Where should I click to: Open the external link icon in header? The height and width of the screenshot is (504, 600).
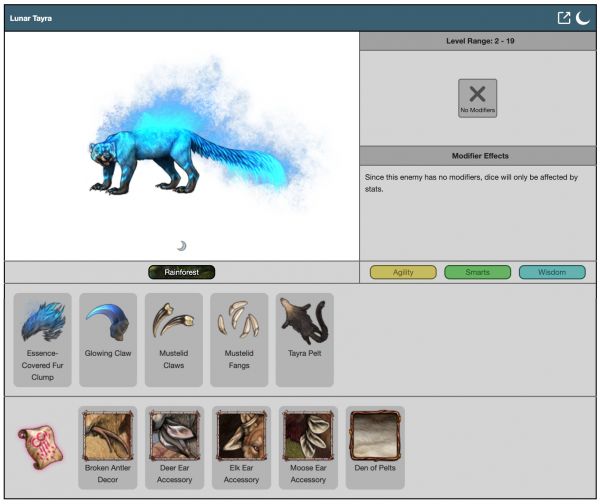coord(564,18)
